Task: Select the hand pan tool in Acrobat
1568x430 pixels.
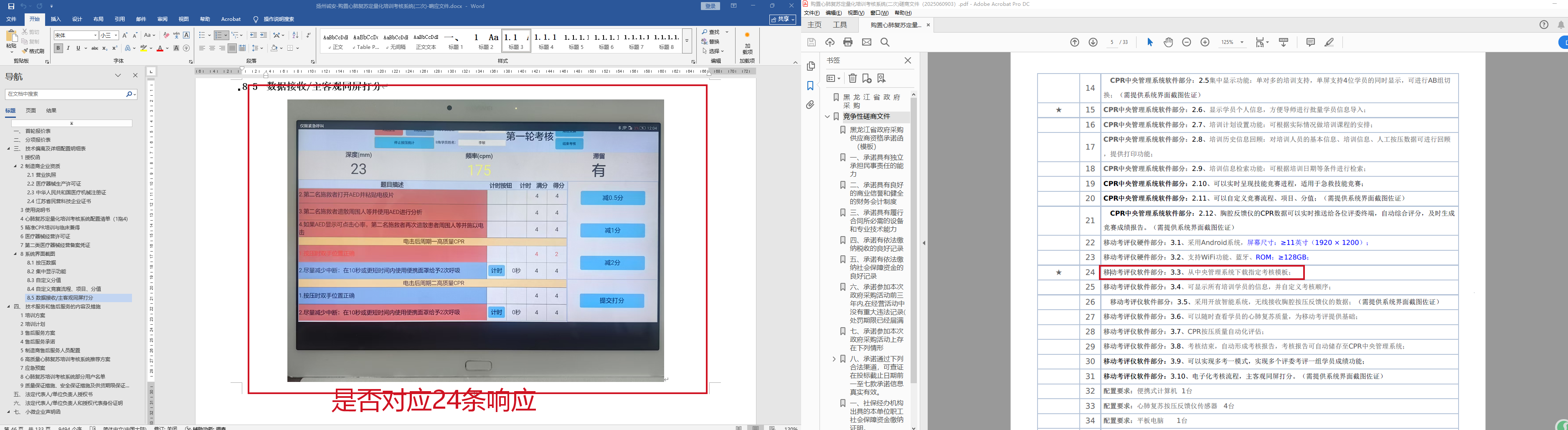Action: (x=1168, y=42)
